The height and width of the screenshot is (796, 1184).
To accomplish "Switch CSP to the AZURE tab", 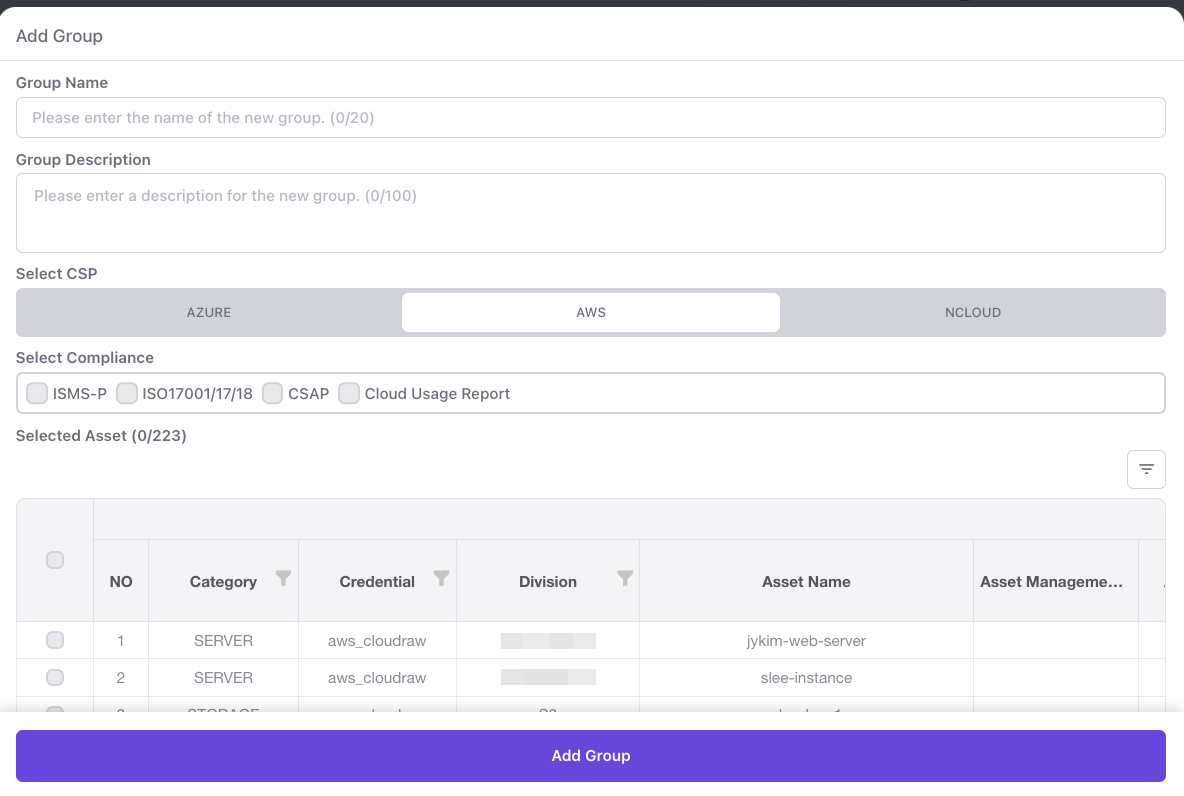I will click(x=209, y=312).
